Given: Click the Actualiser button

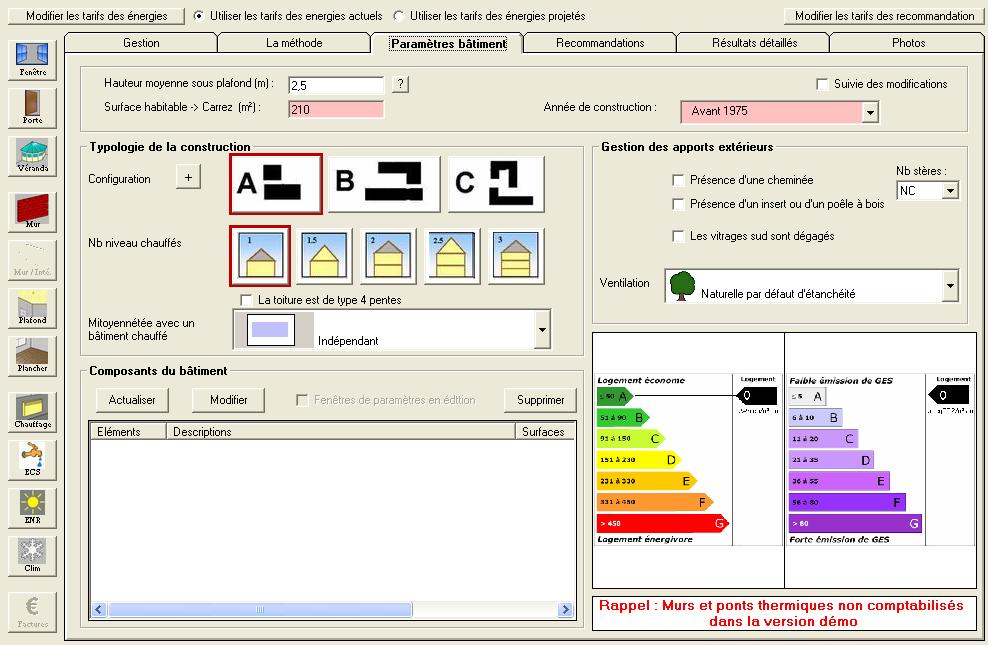Looking at the screenshot, I should coord(132,400).
